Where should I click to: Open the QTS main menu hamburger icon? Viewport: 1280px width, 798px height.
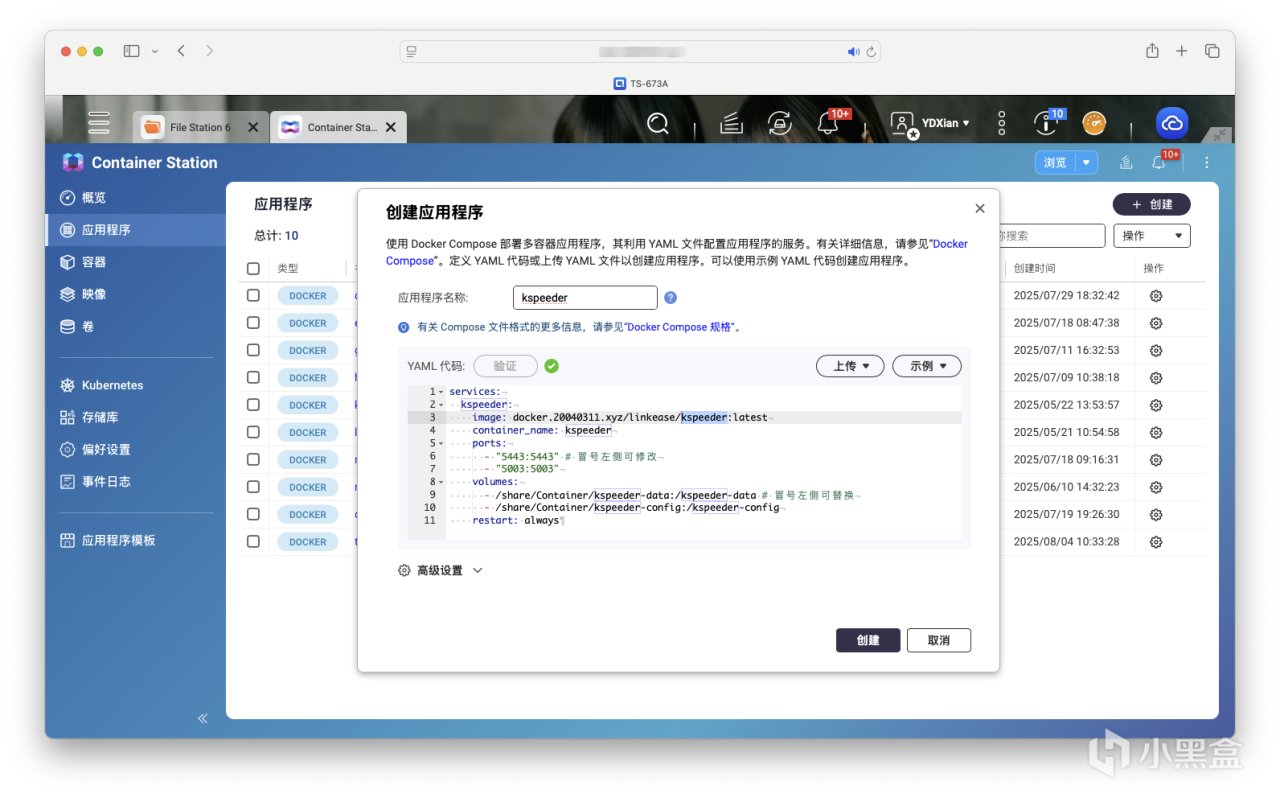pyautogui.click(x=98, y=123)
